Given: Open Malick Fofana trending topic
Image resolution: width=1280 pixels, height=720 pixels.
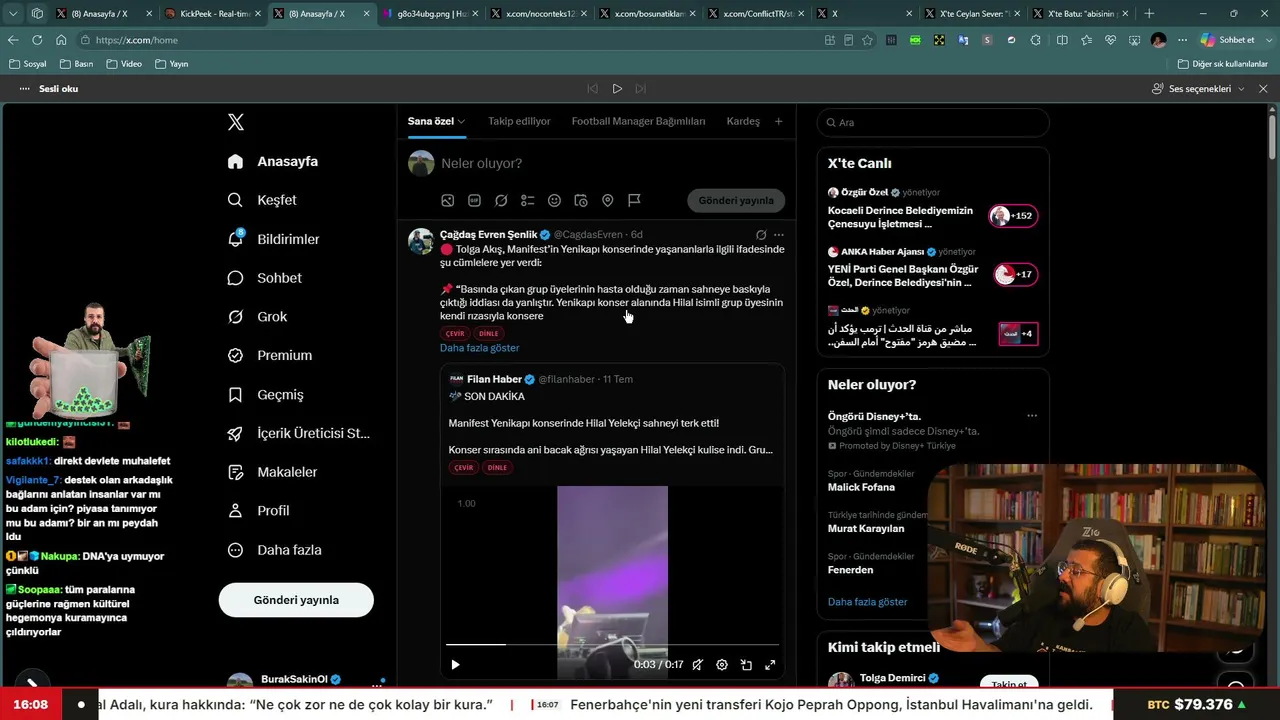Looking at the screenshot, I should coord(861,487).
